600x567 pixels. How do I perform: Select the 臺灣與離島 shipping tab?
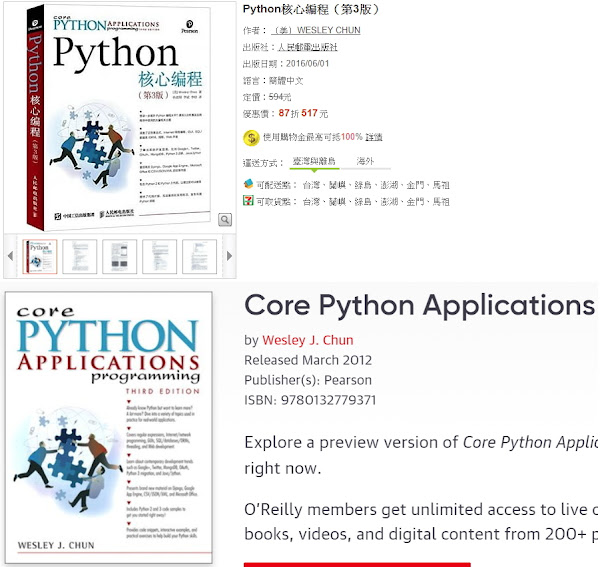point(314,161)
